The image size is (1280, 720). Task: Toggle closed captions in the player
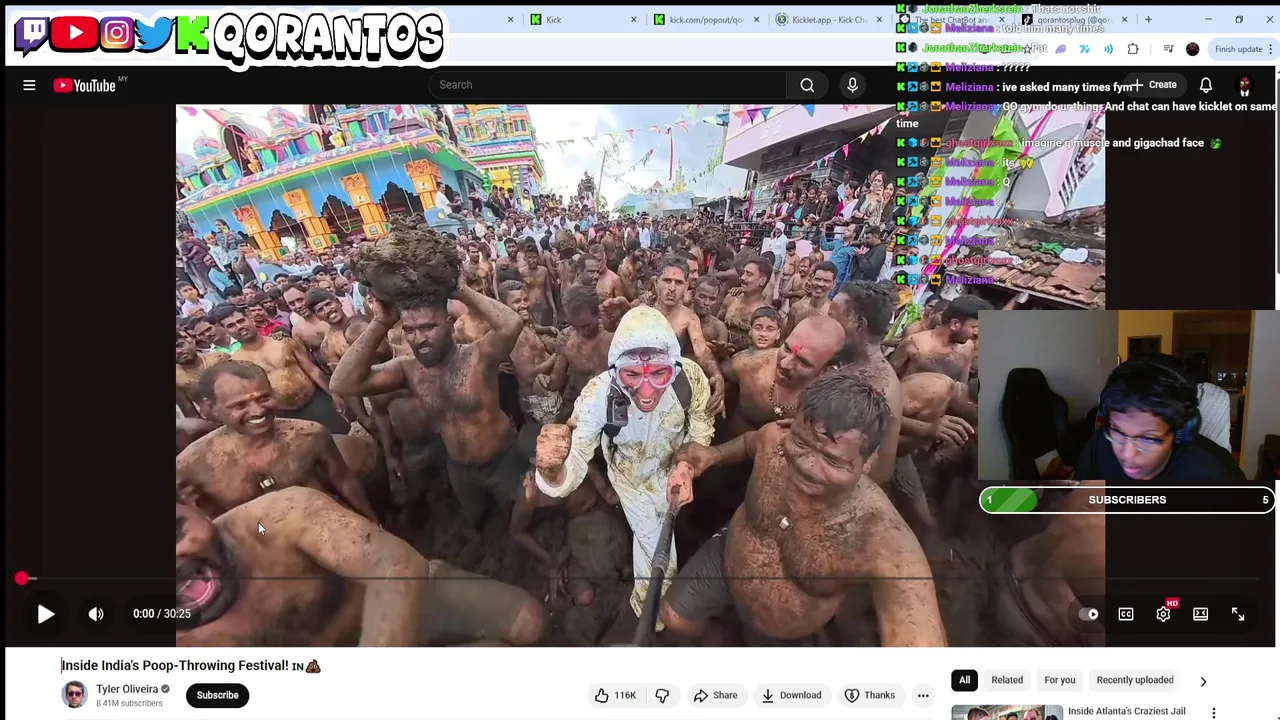click(1126, 614)
